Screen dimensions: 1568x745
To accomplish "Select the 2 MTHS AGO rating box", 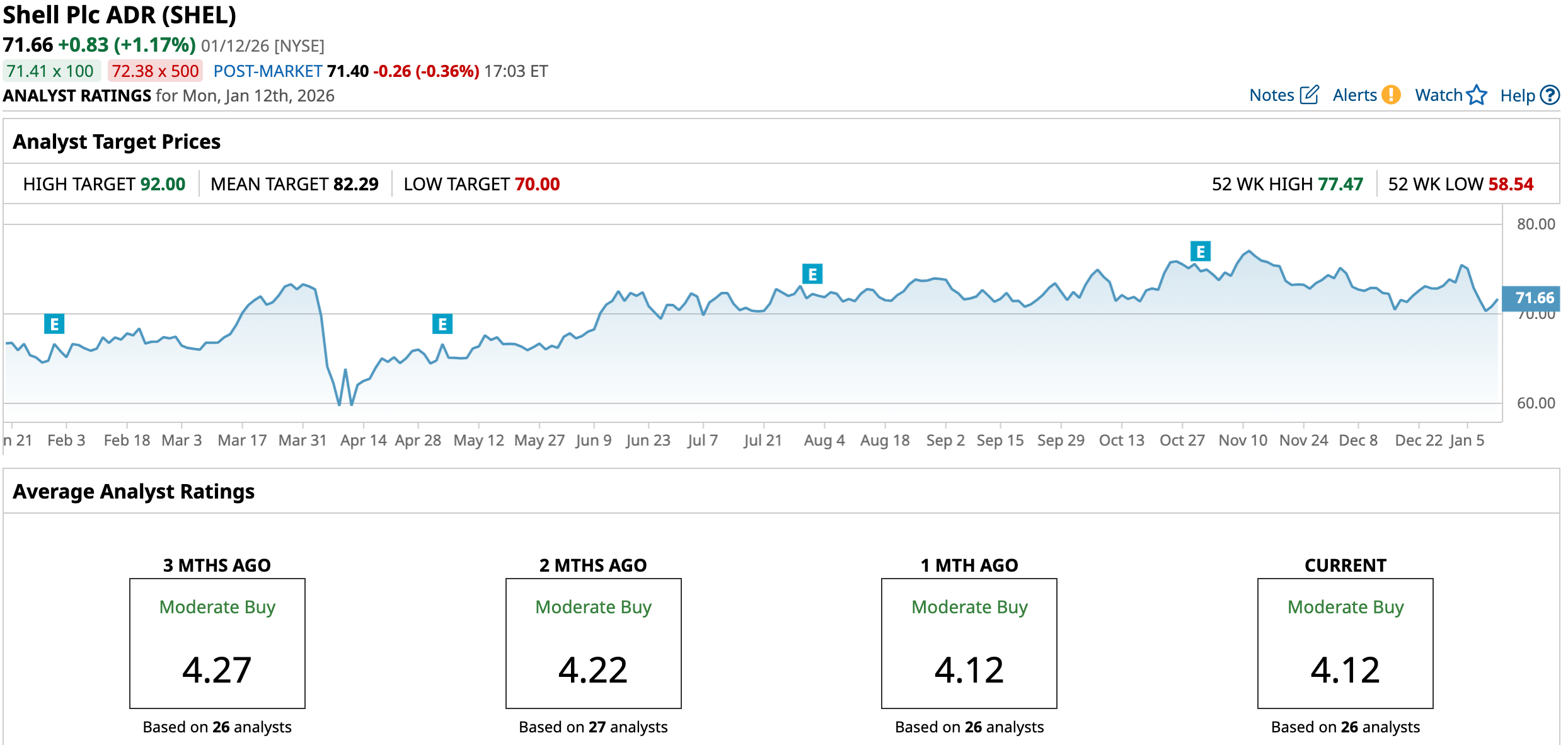I will (x=593, y=643).
